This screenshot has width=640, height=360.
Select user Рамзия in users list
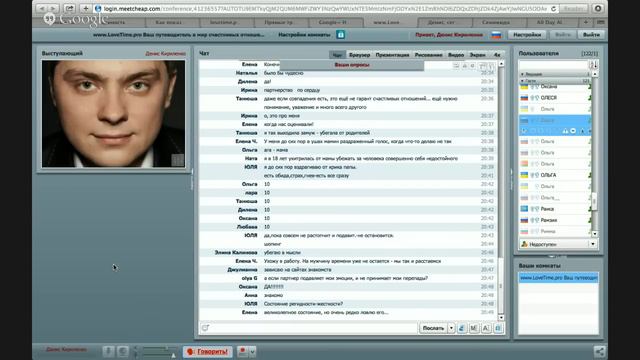(555, 220)
